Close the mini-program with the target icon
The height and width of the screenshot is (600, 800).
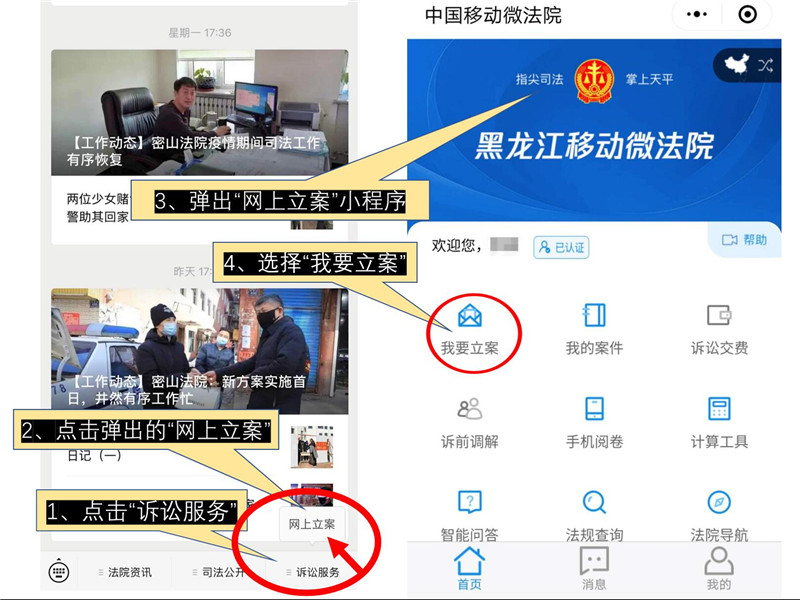pyautogui.click(x=747, y=14)
